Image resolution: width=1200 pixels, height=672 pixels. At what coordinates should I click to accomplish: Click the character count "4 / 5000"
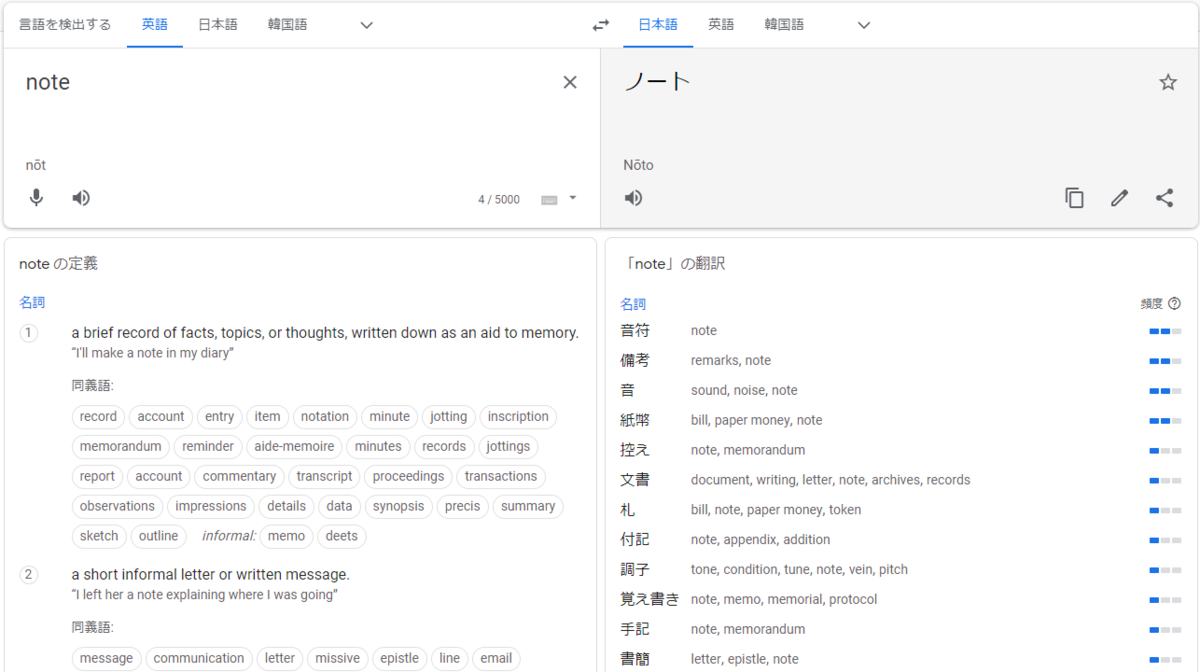[x=499, y=200]
